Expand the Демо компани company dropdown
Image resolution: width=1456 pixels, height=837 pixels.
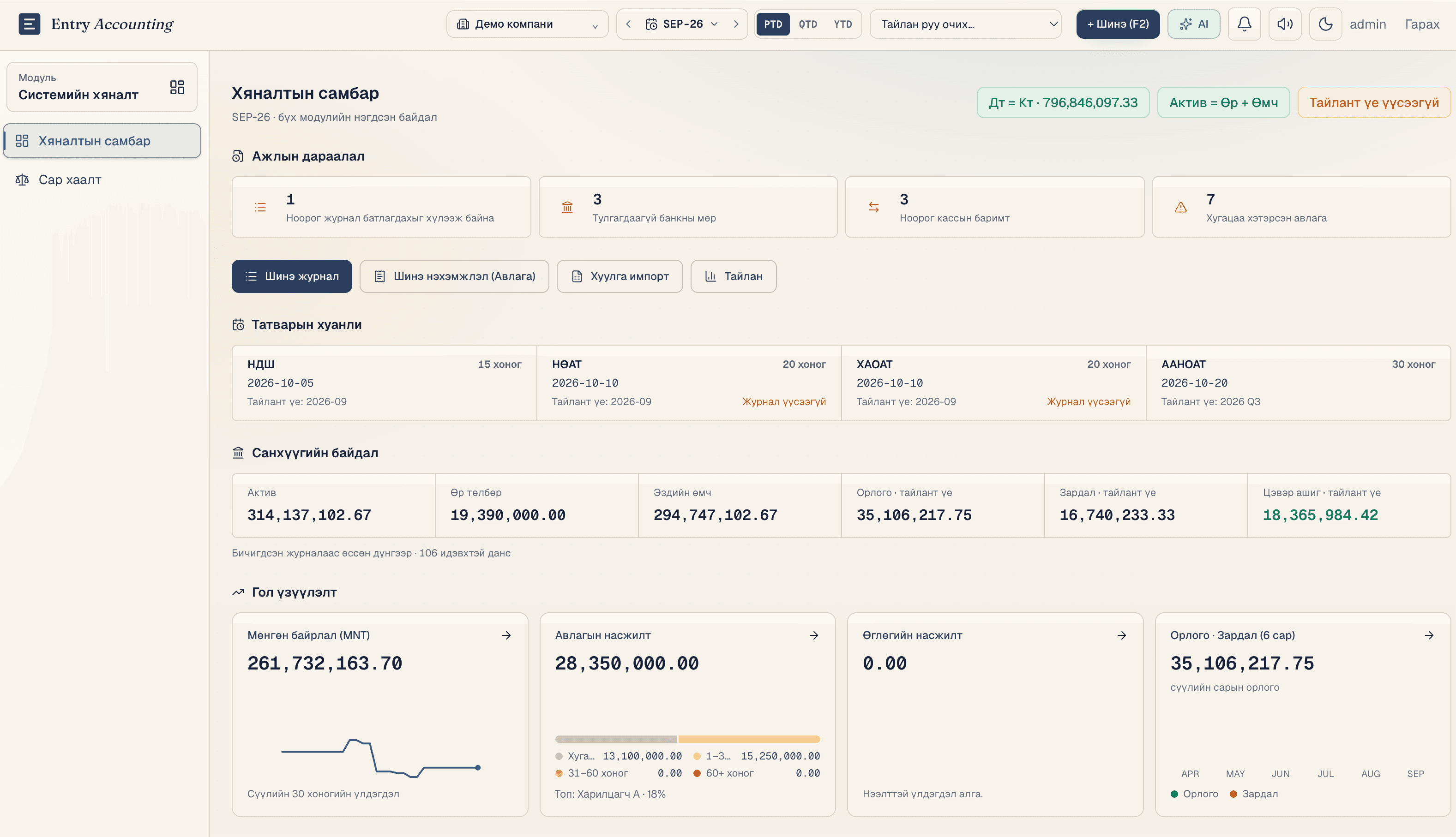click(527, 24)
